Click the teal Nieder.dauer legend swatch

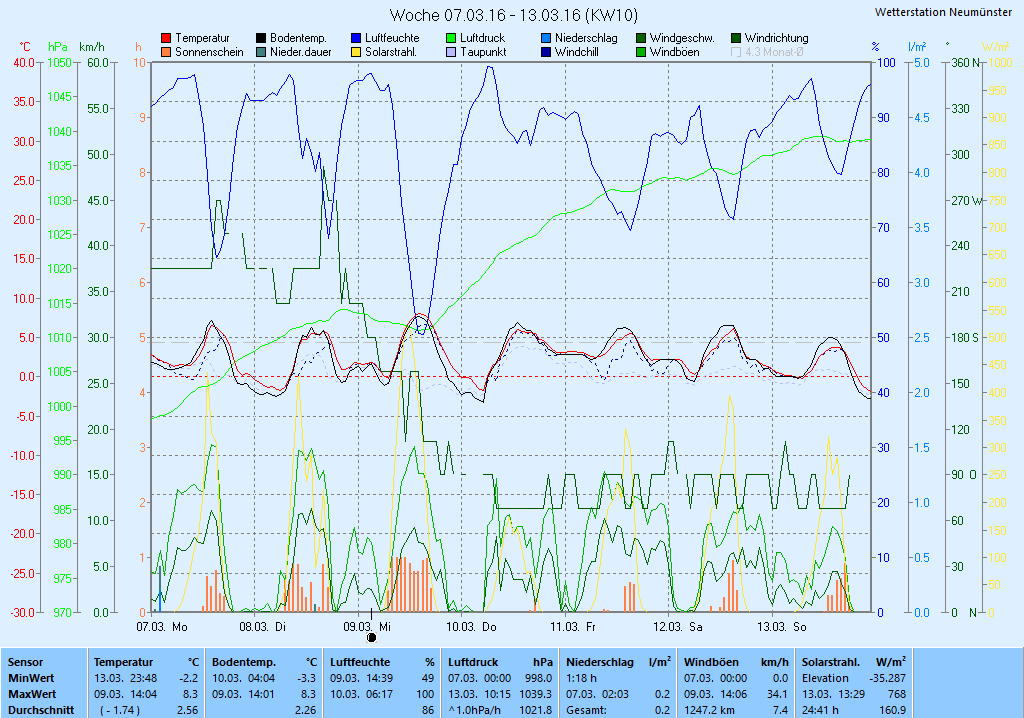[261, 52]
